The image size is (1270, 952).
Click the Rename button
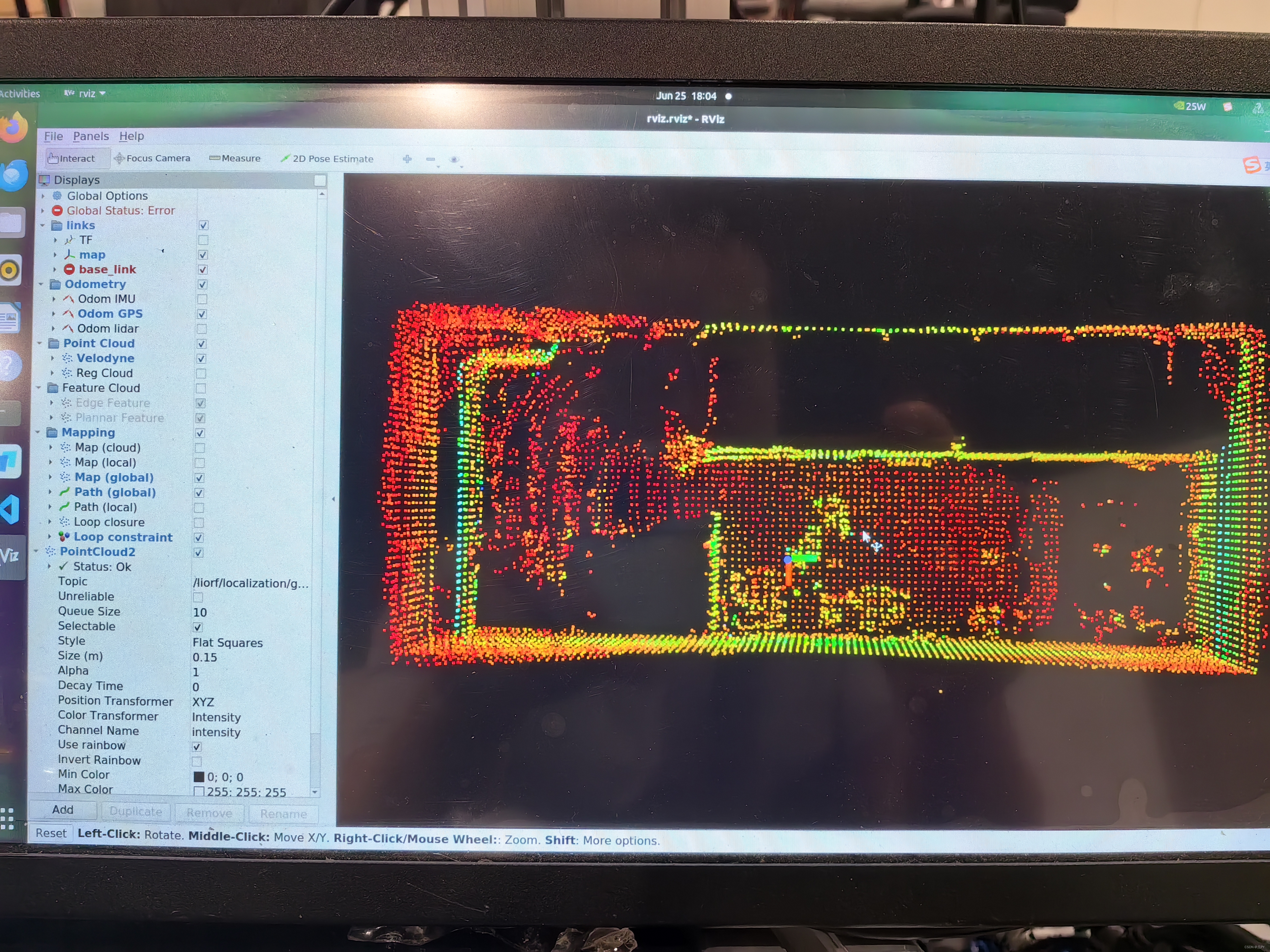tap(283, 814)
